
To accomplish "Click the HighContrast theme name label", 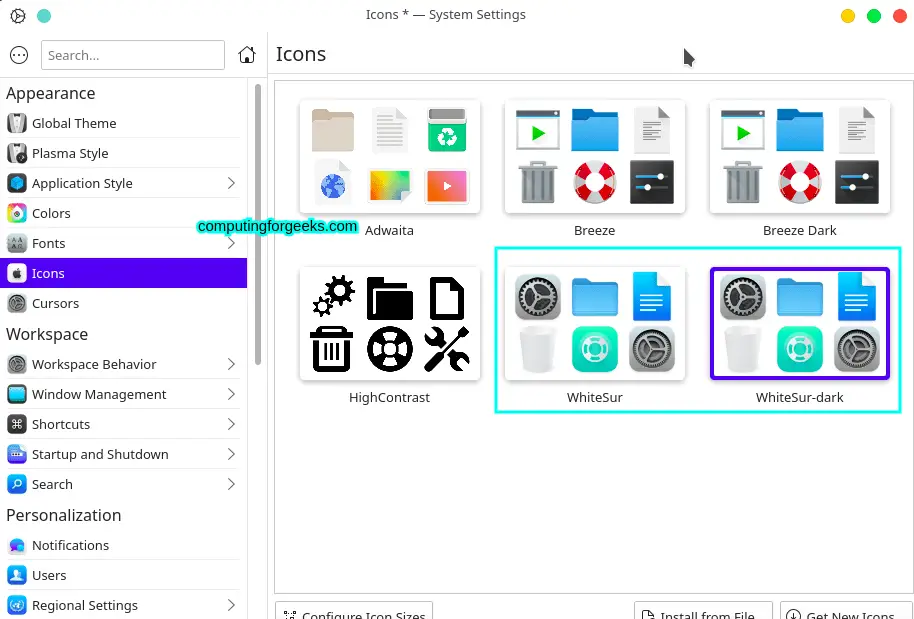I will [x=389, y=398].
